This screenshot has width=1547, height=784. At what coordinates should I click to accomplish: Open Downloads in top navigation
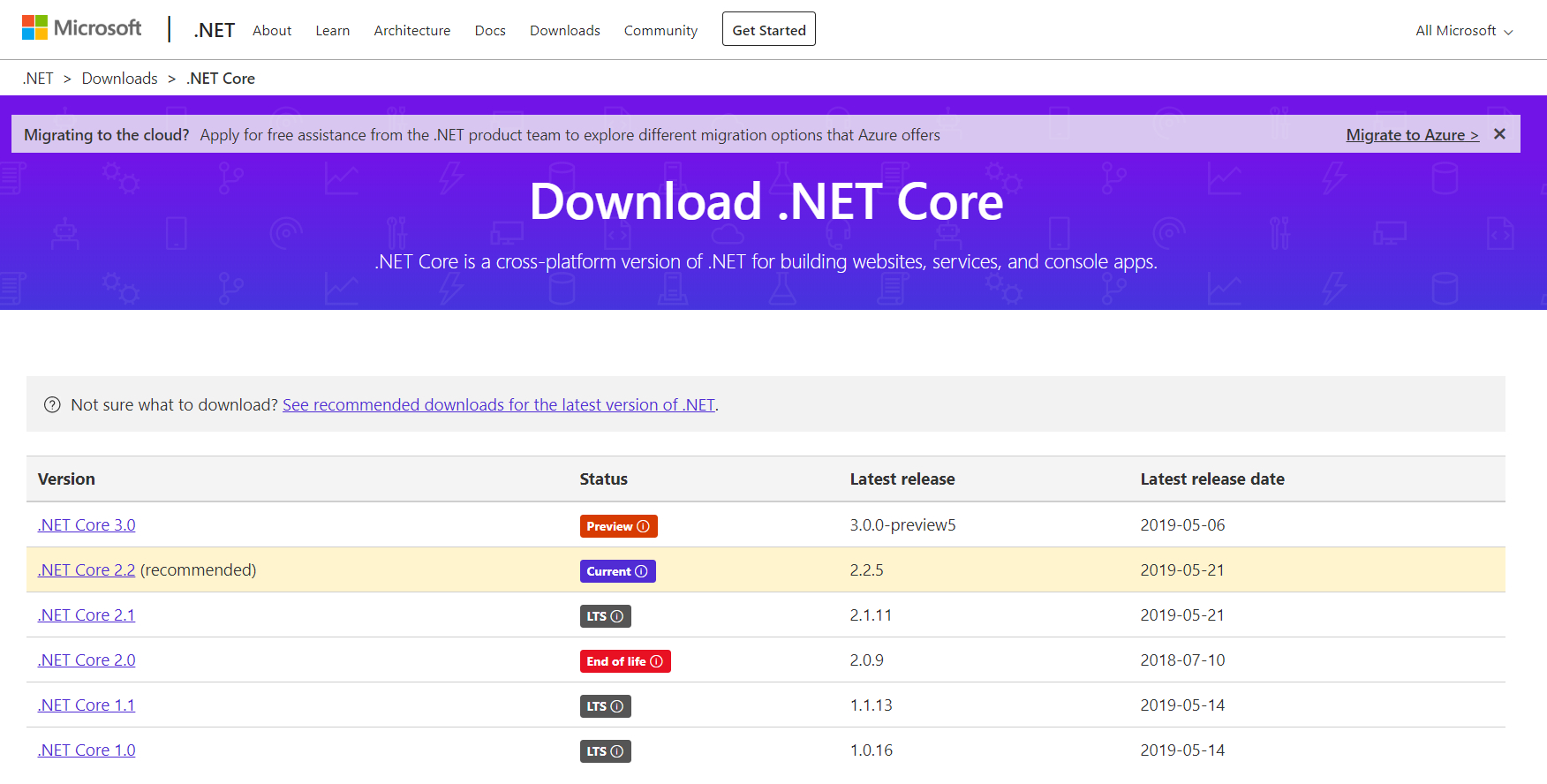[x=565, y=30]
